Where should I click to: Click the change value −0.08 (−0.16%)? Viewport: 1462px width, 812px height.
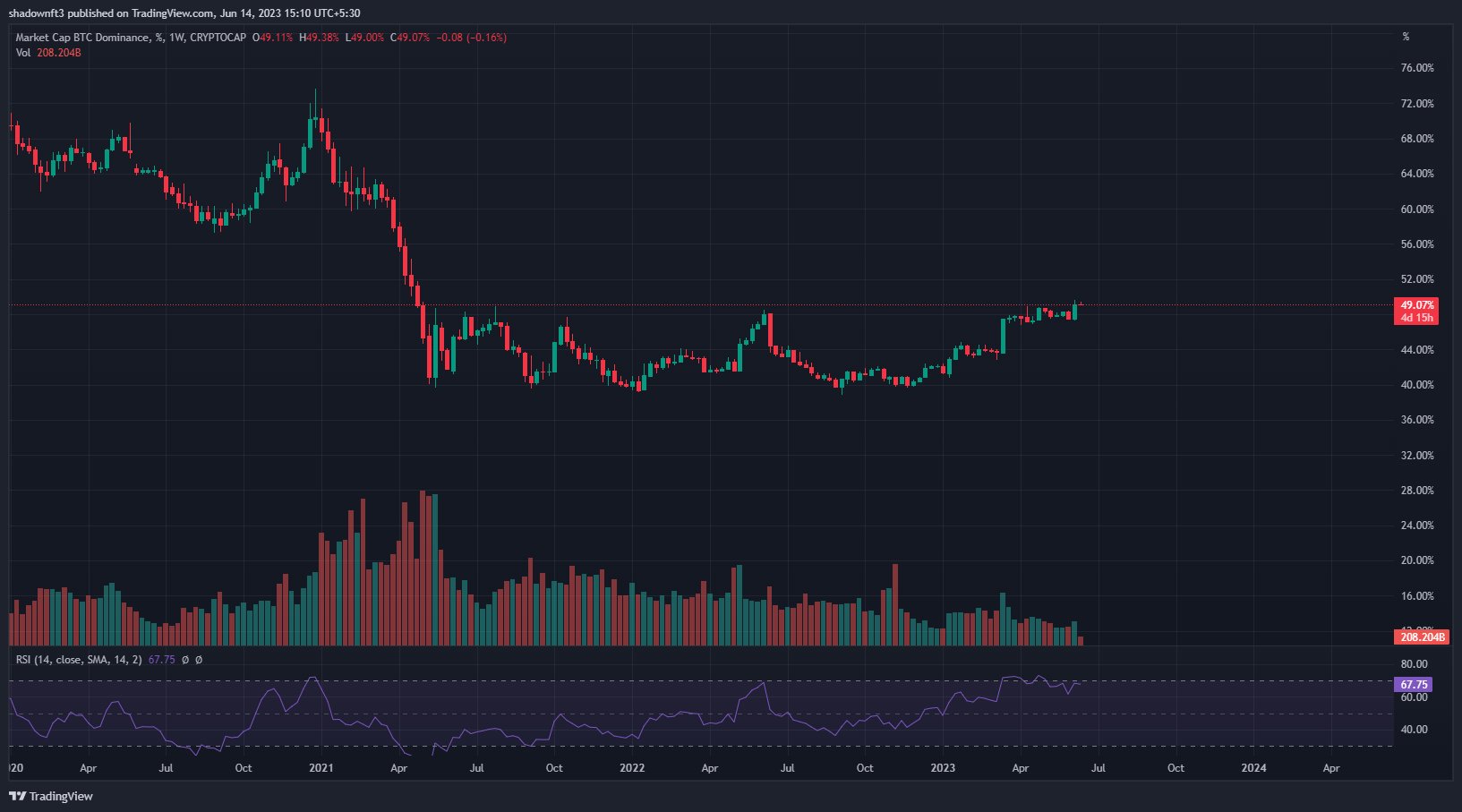coord(471,38)
